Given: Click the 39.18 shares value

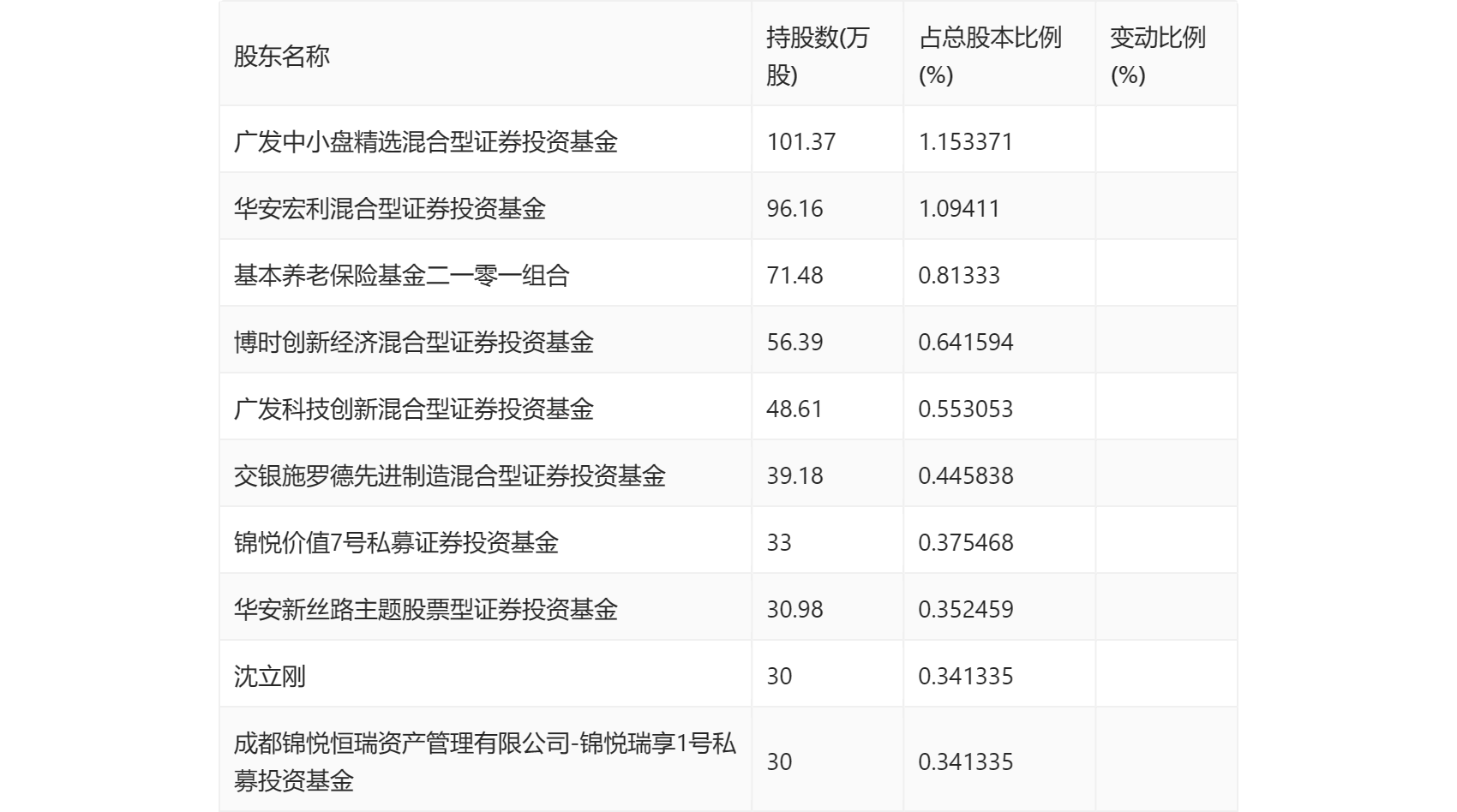Looking at the screenshot, I should pos(794,475).
